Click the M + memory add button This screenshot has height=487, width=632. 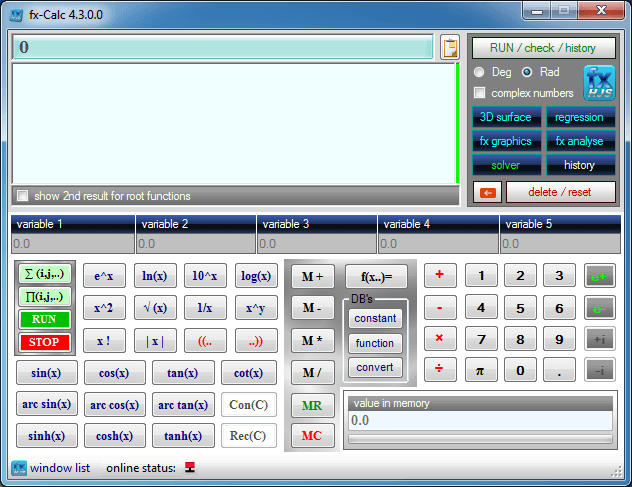click(x=312, y=277)
